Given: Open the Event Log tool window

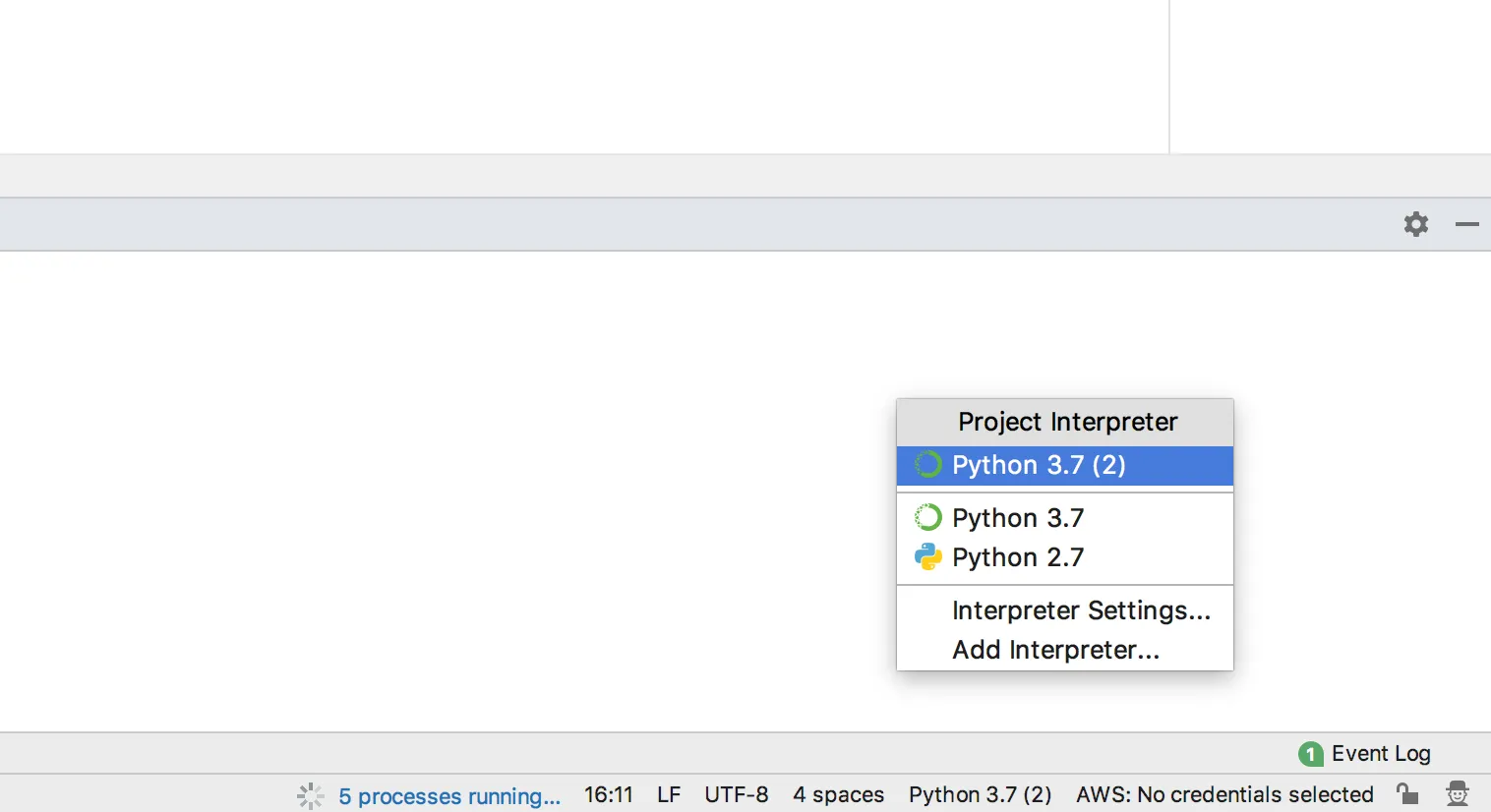Looking at the screenshot, I should [x=1380, y=754].
